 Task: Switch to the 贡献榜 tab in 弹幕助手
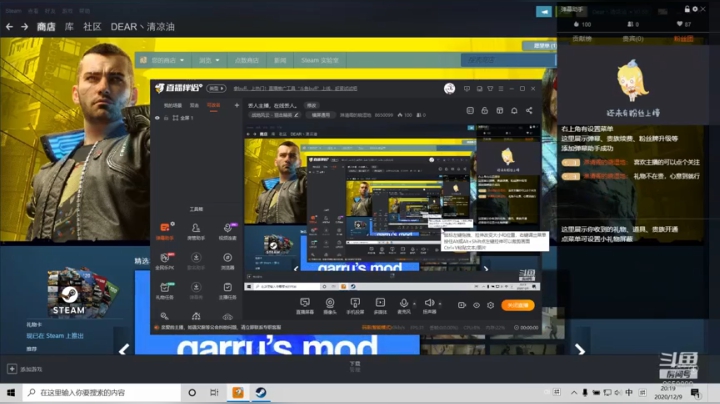582,39
